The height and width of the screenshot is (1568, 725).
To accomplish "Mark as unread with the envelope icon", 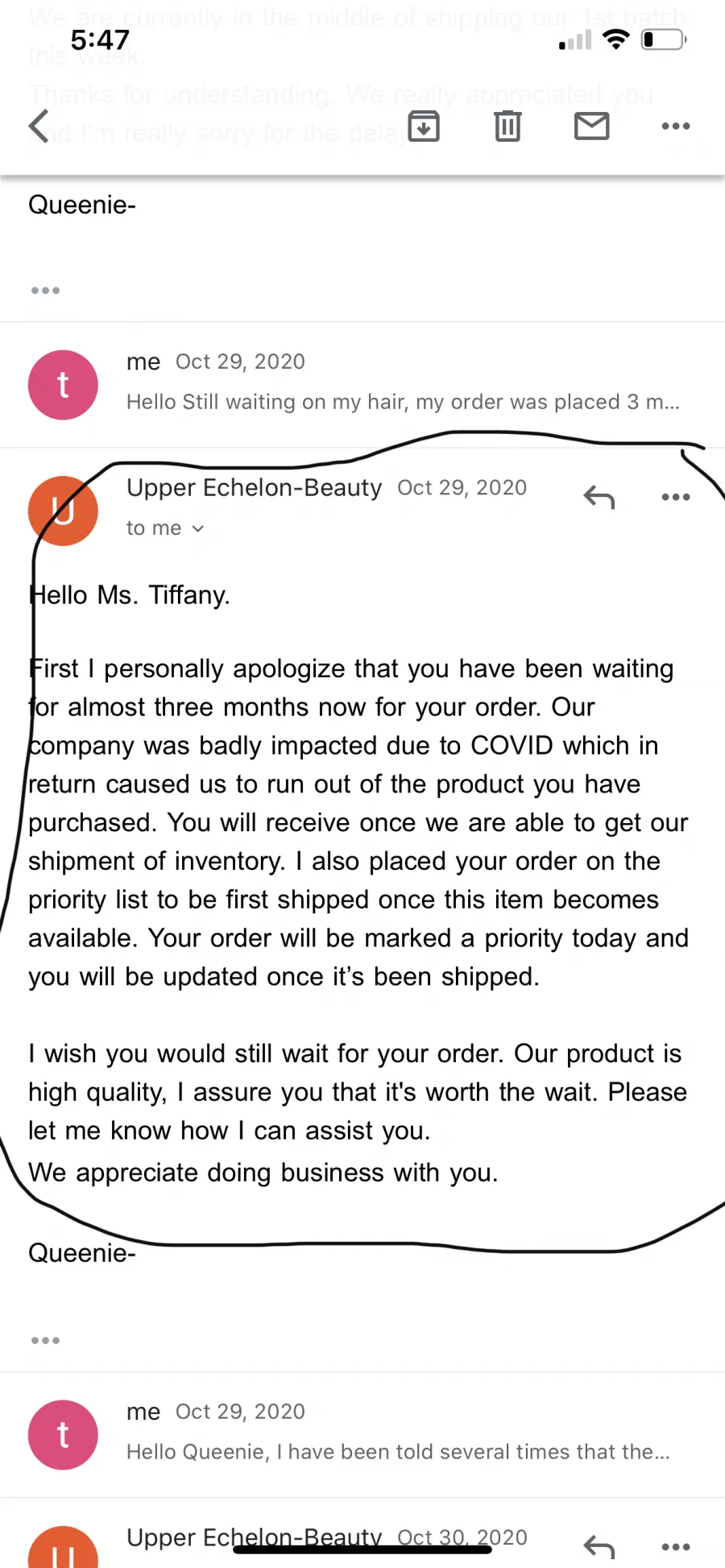I will pyautogui.click(x=591, y=126).
